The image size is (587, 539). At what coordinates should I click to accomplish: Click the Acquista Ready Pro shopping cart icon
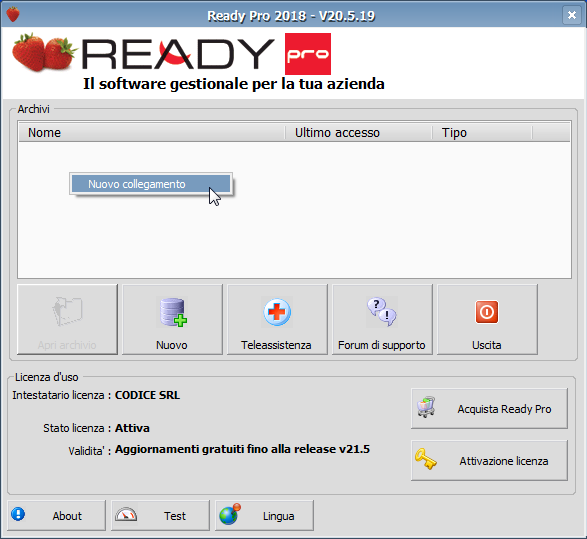426,408
